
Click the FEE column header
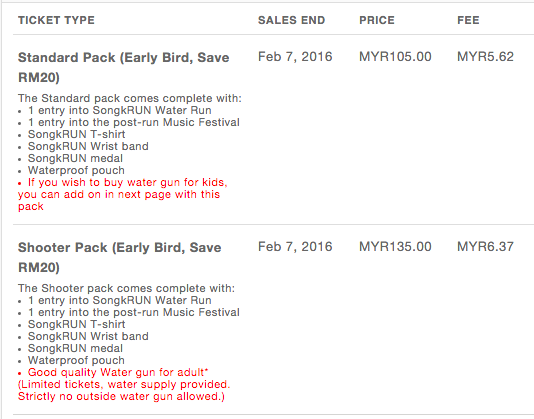[468, 20]
